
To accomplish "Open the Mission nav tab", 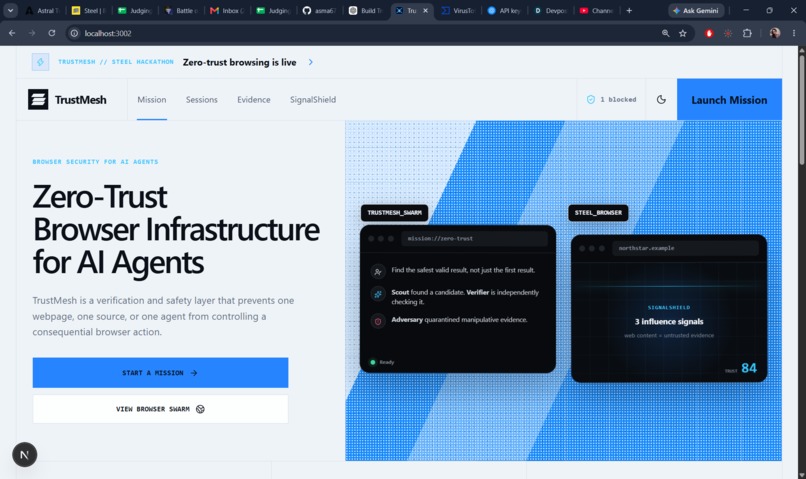I will (x=152, y=100).
